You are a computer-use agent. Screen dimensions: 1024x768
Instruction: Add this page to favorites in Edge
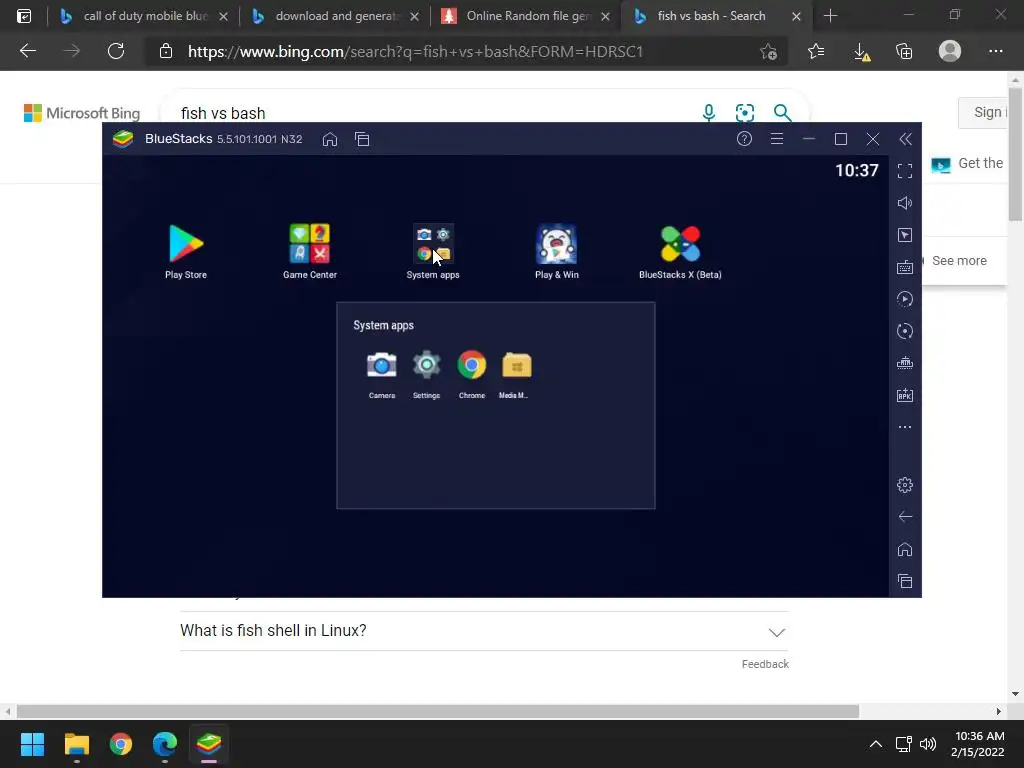click(769, 52)
